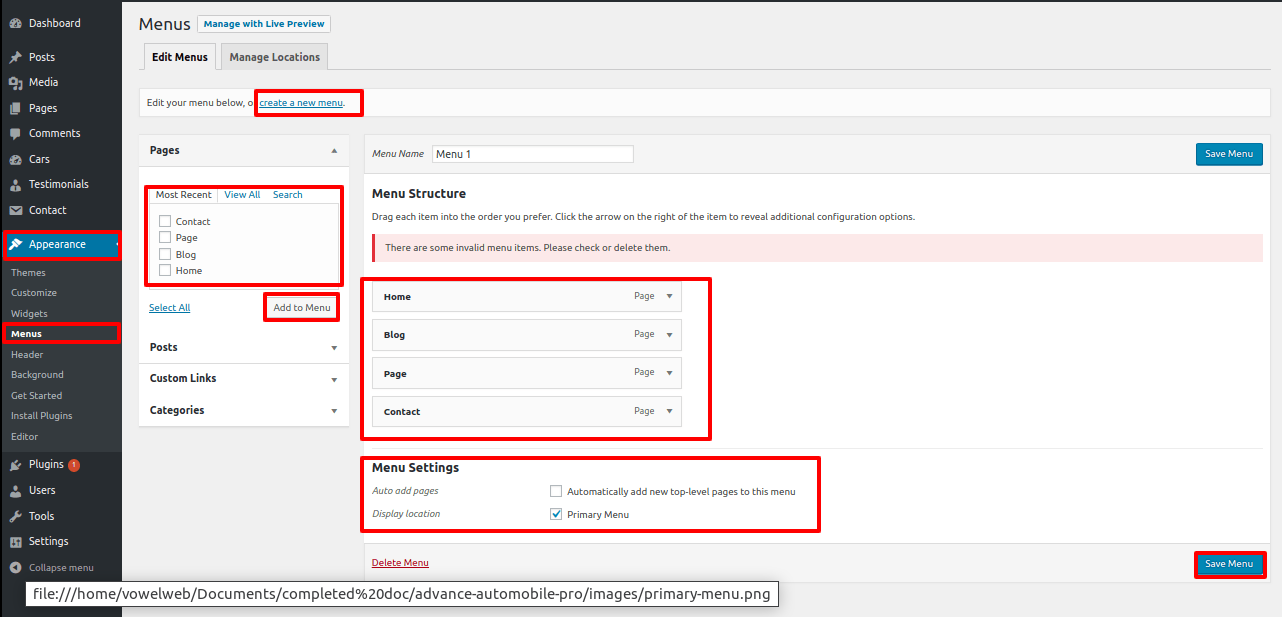Image resolution: width=1282 pixels, height=617 pixels.
Task: Expand the Home menu item options arrow
Action: 669,296
